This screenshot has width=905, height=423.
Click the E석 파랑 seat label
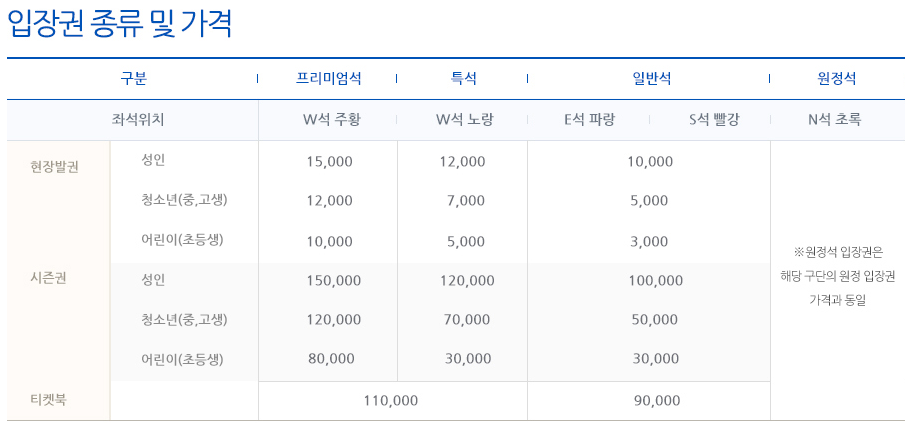(x=589, y=120)
